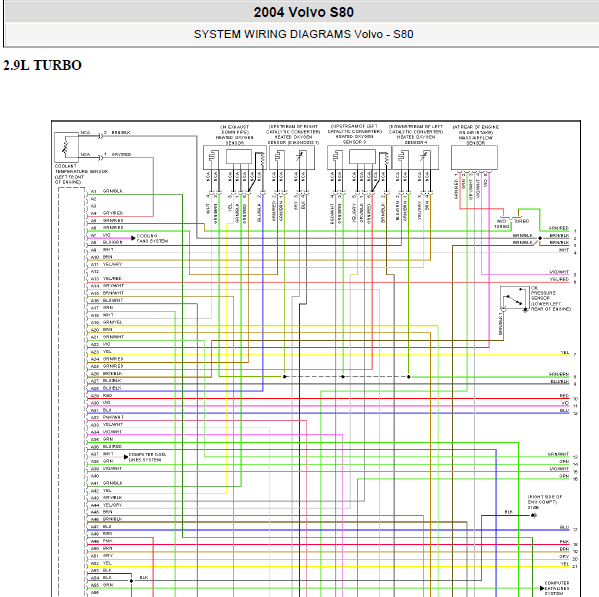Click "YEL" label at right connector 7
The height and width of the screenshot is (597, 599).
point(565,353)
